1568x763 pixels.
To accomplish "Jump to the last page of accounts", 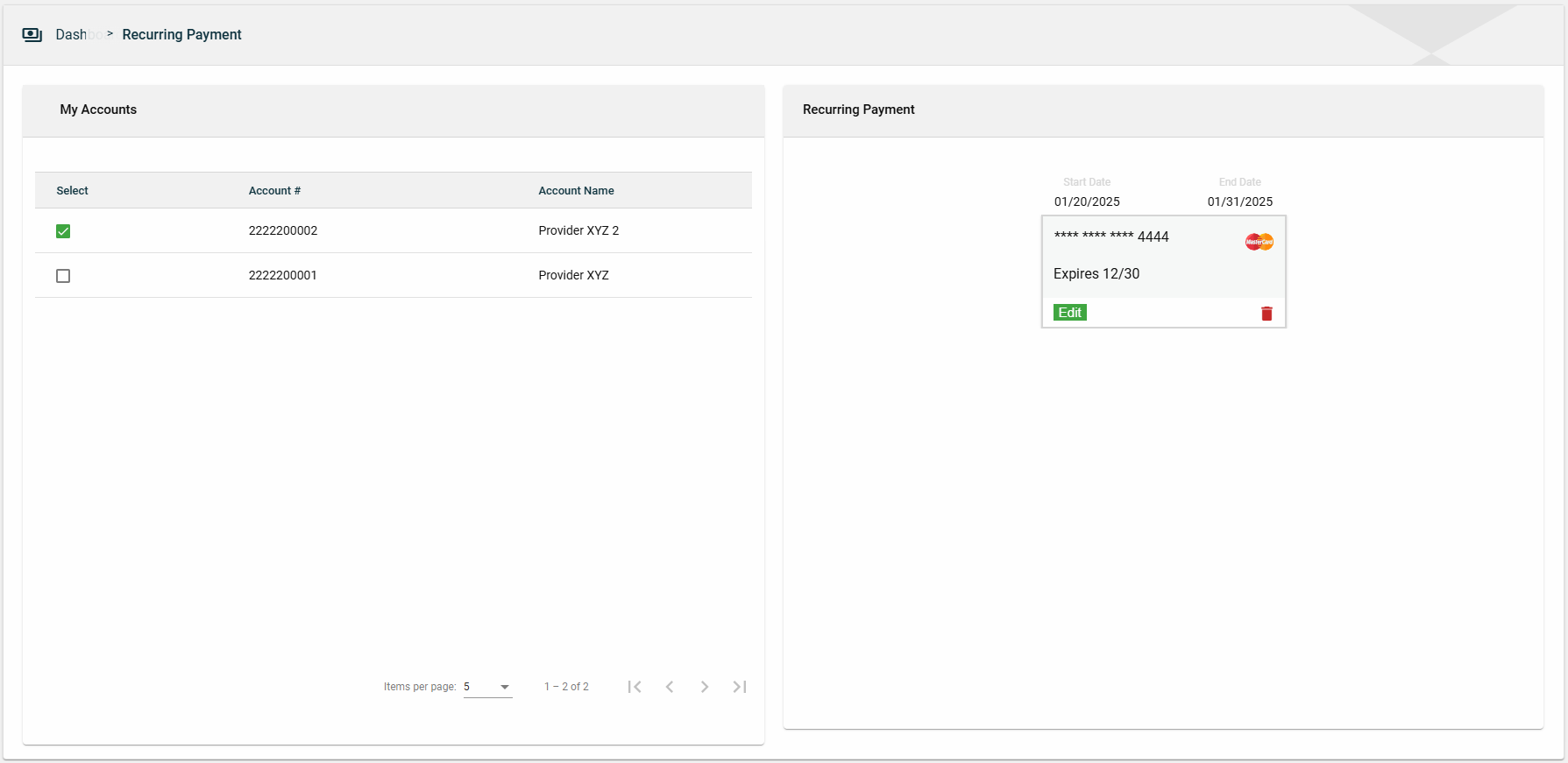I will [740, 687].
